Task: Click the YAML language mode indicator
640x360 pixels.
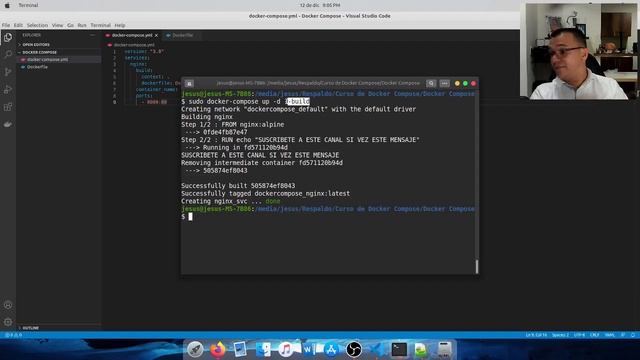Action: [609, 335]
